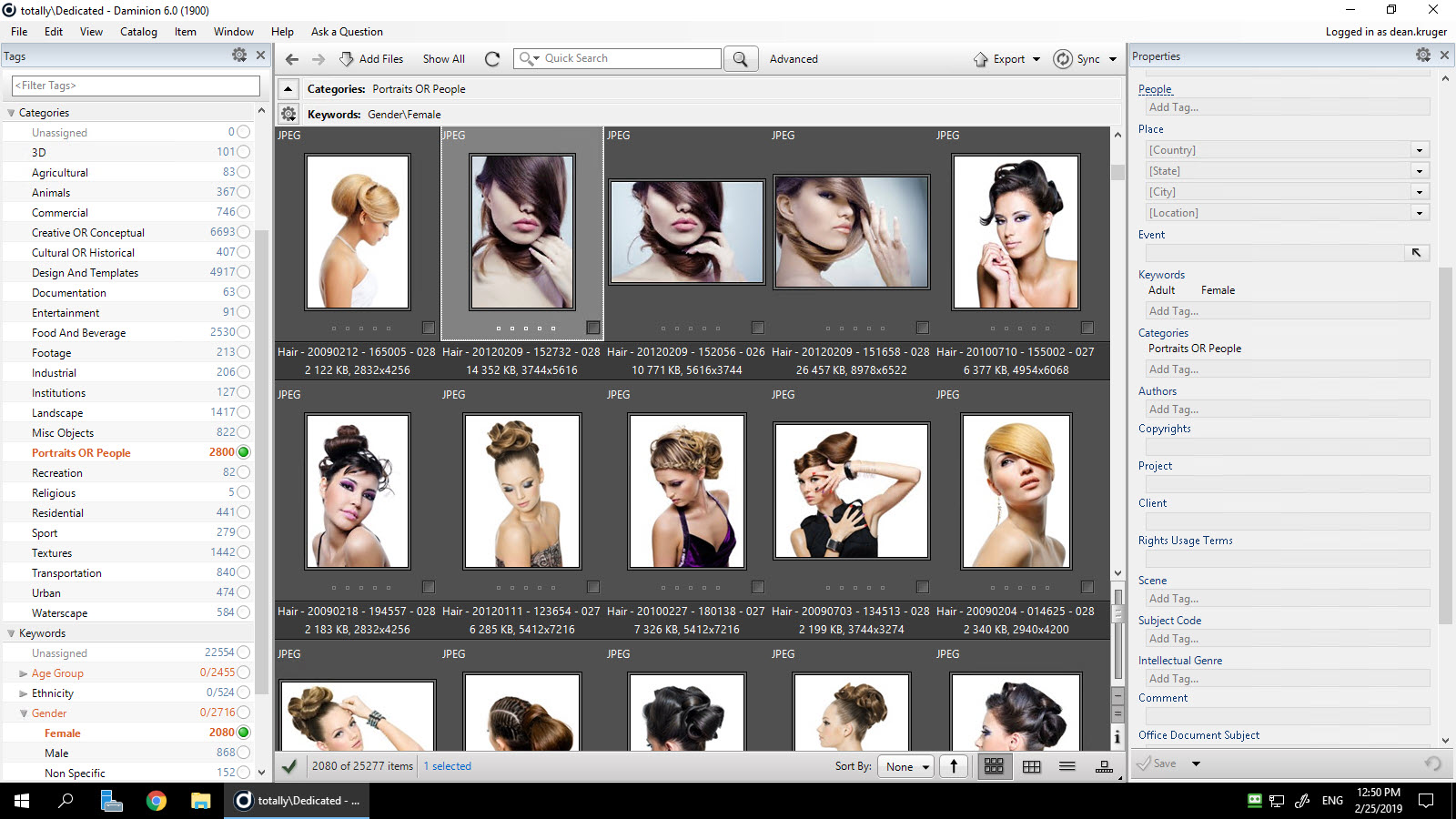This screenshot has height=819, width=1456.
Task: Click the search magnifier button
Action: pyautogui.click(x=741, y=58)
